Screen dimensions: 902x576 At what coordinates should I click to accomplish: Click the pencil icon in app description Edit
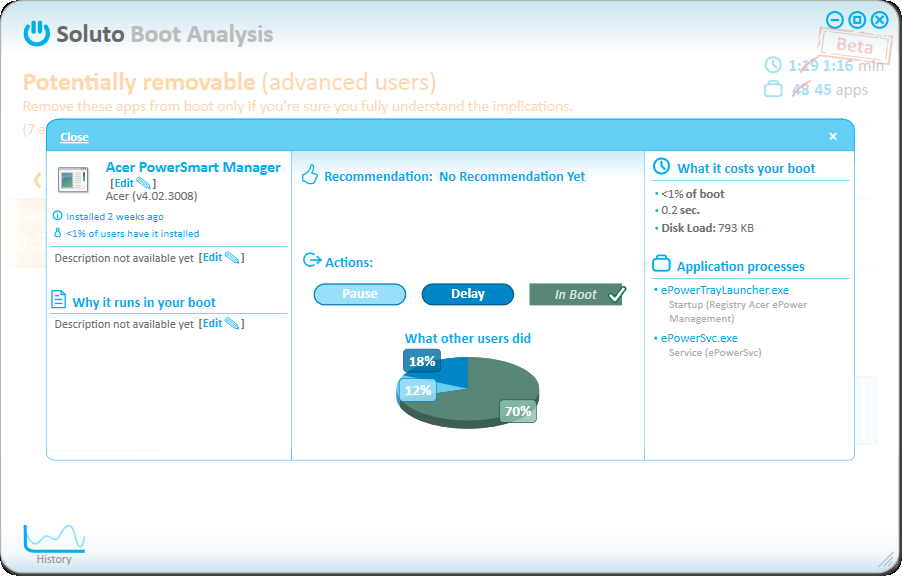click(x=232, y=258)
